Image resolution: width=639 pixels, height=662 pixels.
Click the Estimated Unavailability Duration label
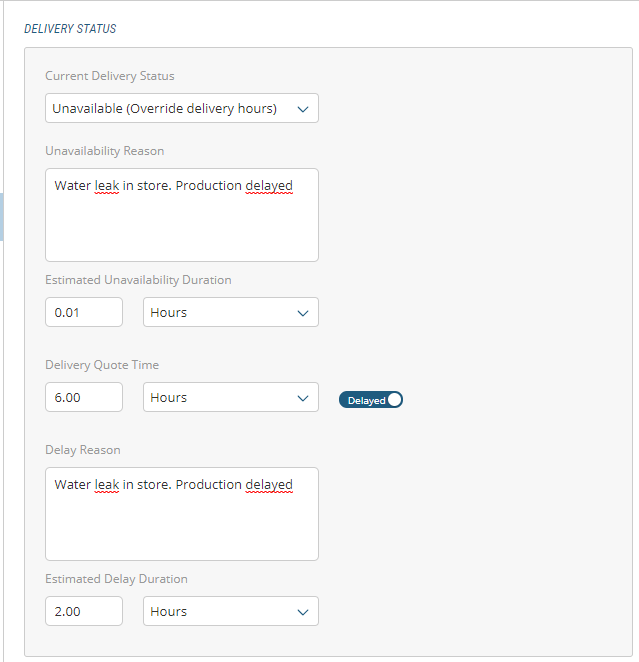point(138,280)
